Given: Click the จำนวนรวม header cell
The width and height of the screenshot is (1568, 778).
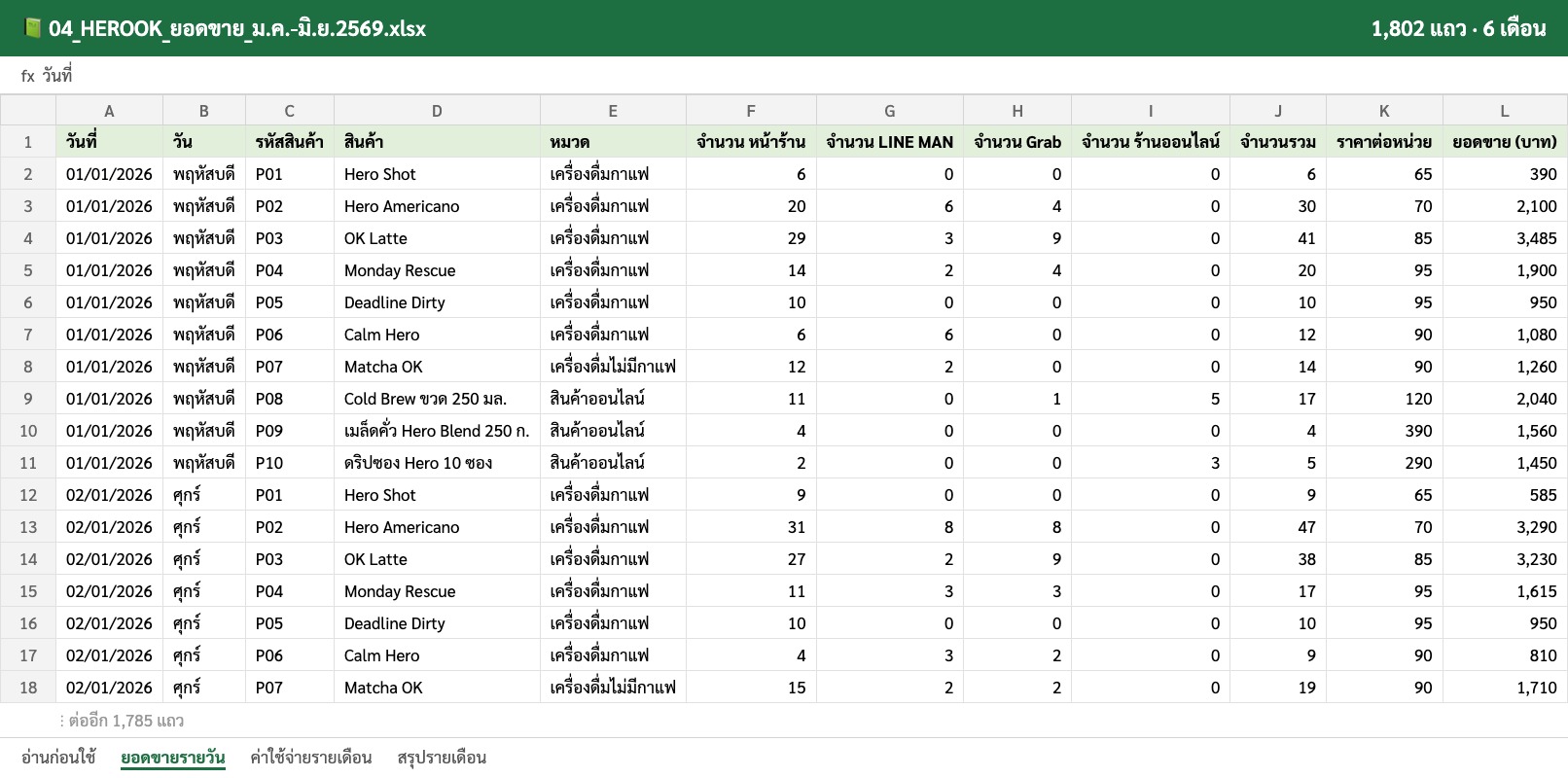Looking at the screenshot, I should [1278, 142].
